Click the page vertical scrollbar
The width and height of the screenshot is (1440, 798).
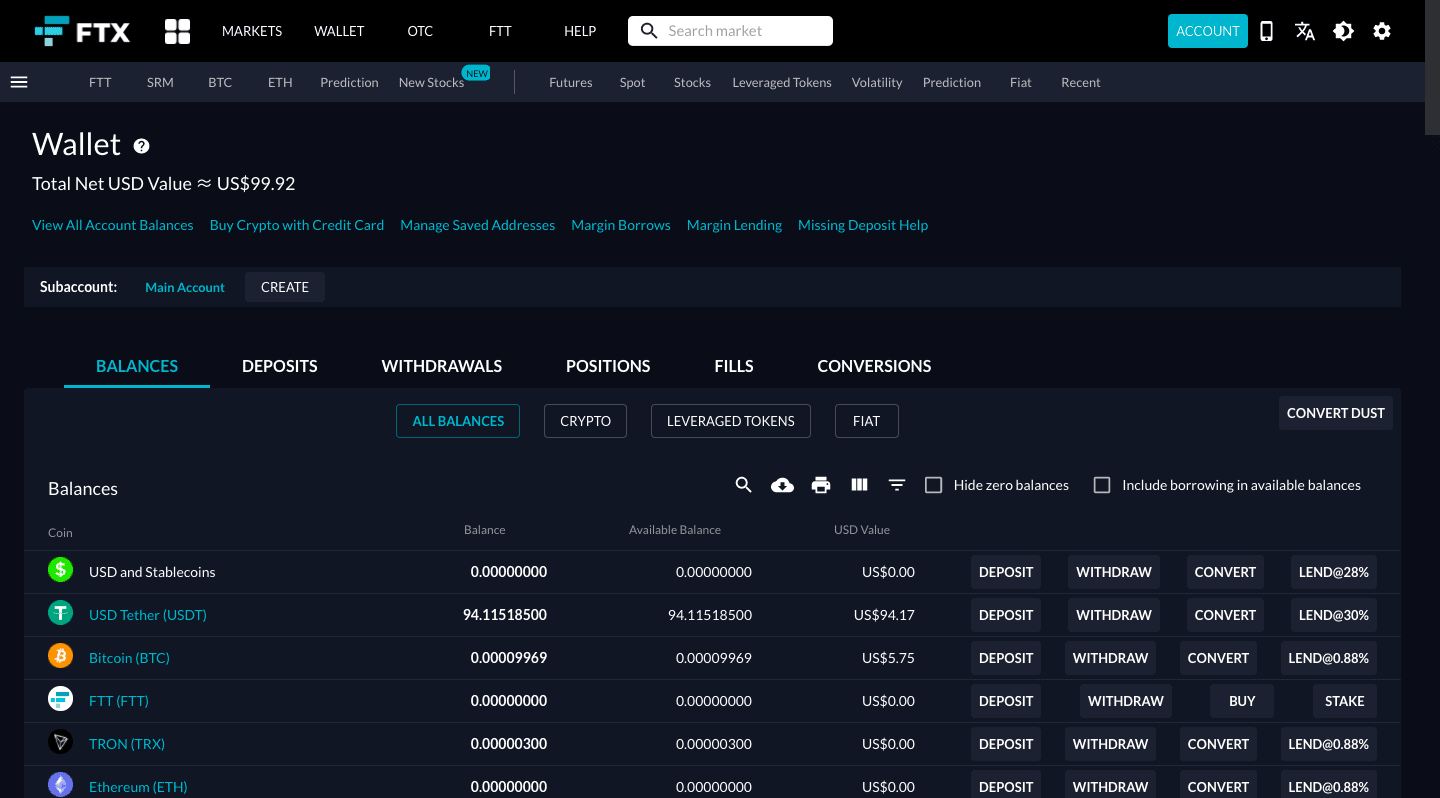pyautogui.click(x=1432, y=67)
